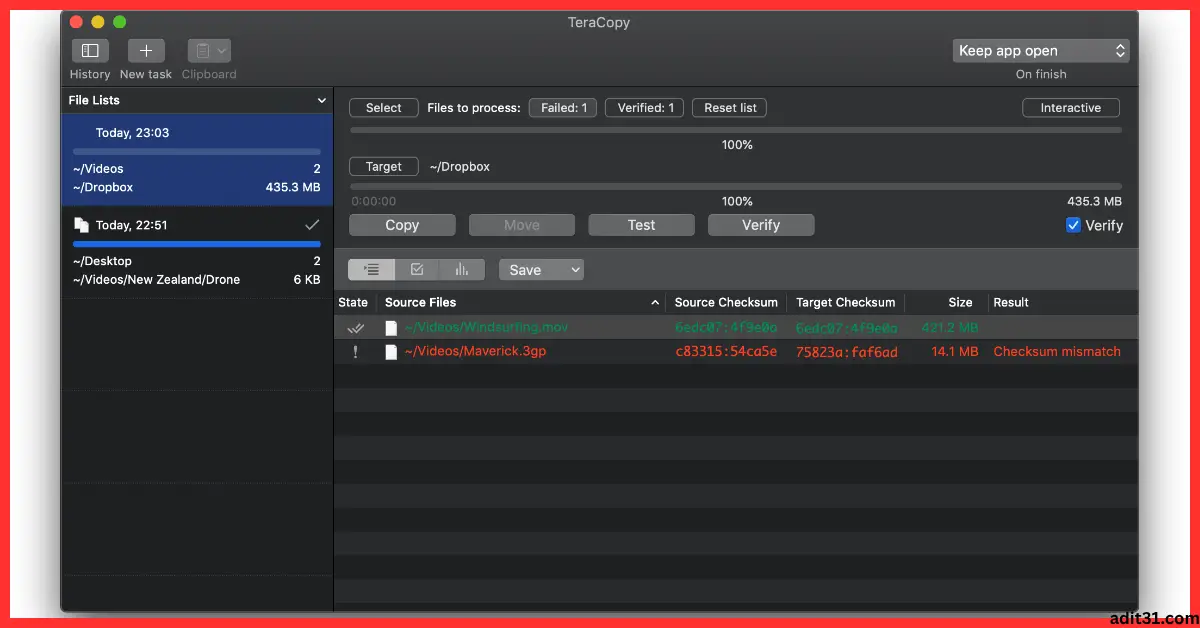
Task: Click the file icon next to Windsurfing.mov
Action: pos(391,328)
